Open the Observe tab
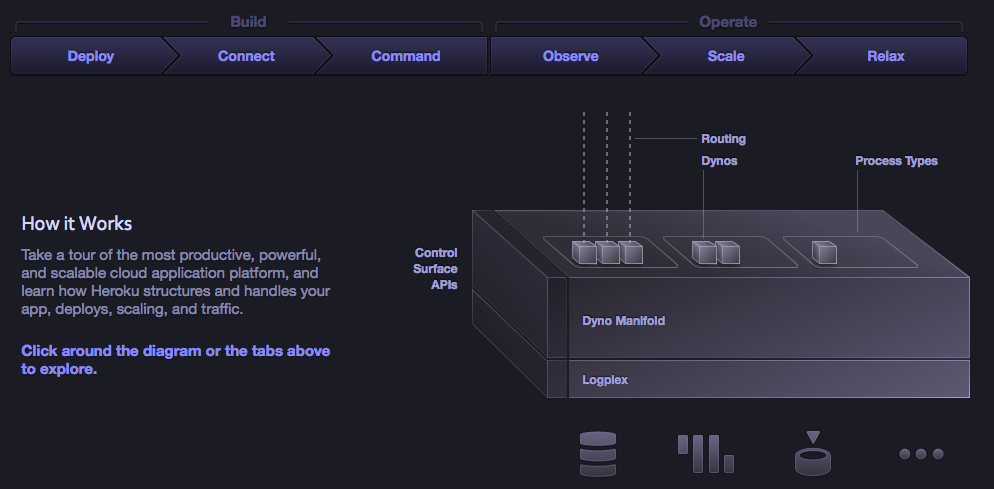The image size is (994, 489). pyautogui.click(x=570, y=56)
